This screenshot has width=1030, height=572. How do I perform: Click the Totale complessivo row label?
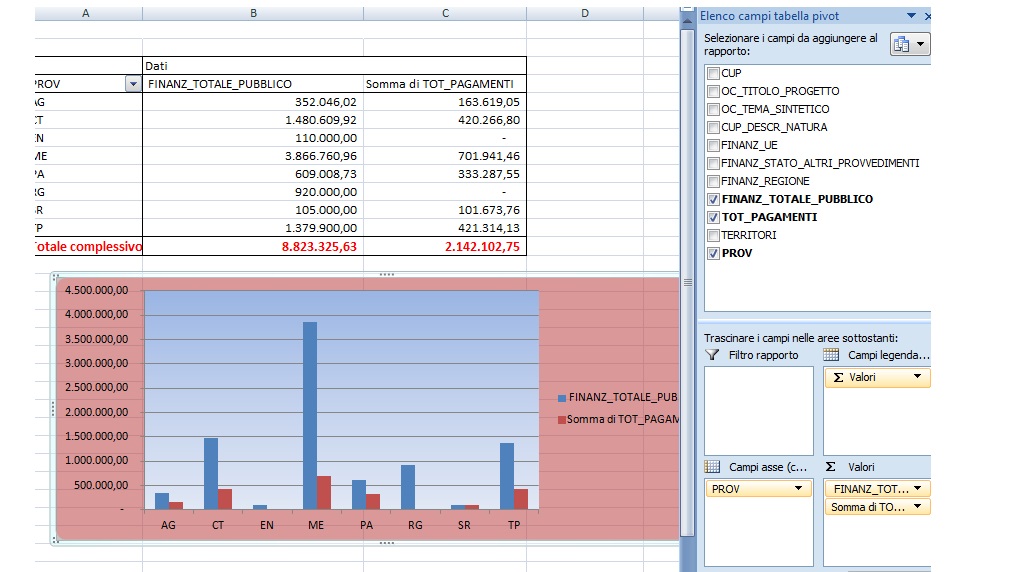tap(88, 246)
